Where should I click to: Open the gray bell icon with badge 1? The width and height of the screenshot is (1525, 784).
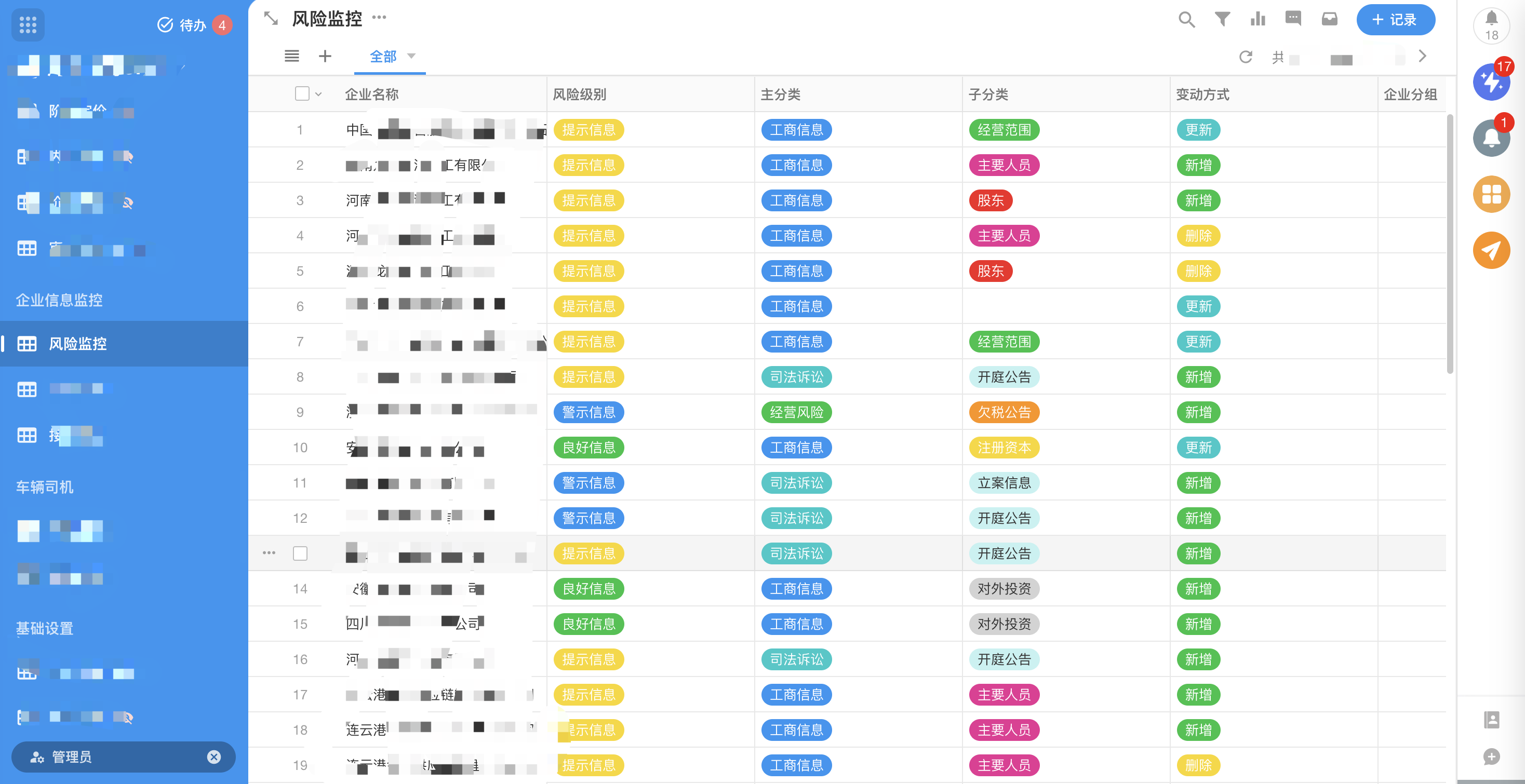point(1491,138)
